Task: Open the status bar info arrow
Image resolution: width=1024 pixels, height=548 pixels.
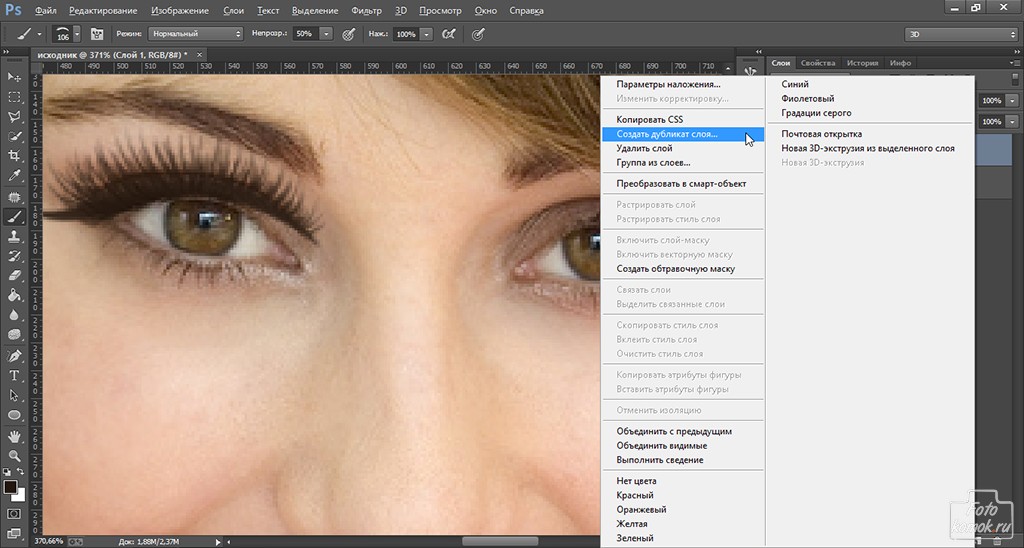Action: tap(218, 541)
